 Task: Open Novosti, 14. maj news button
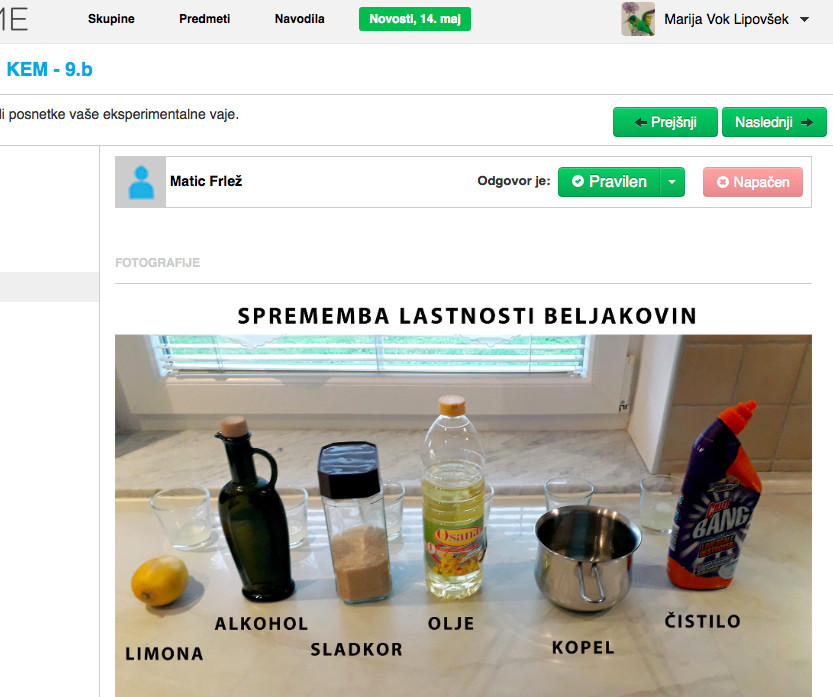click(415, 19)
